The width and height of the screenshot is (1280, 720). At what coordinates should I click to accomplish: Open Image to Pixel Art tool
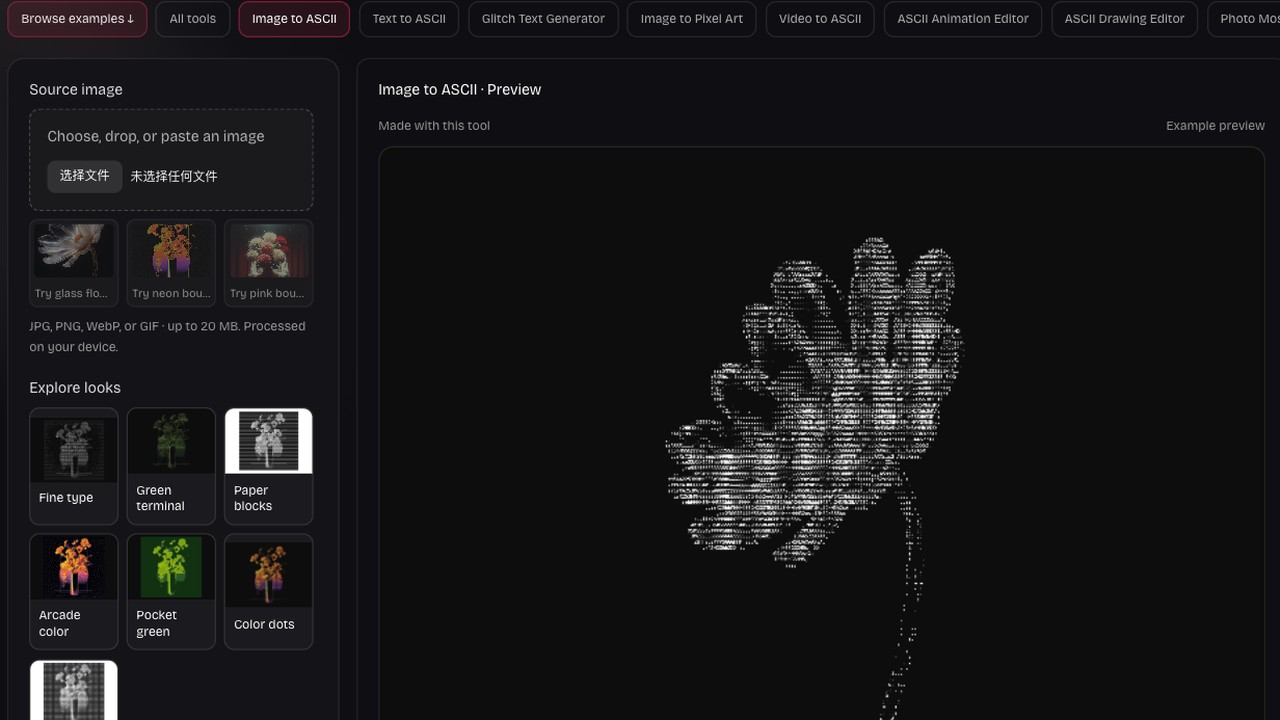click(x=692, y=19)
